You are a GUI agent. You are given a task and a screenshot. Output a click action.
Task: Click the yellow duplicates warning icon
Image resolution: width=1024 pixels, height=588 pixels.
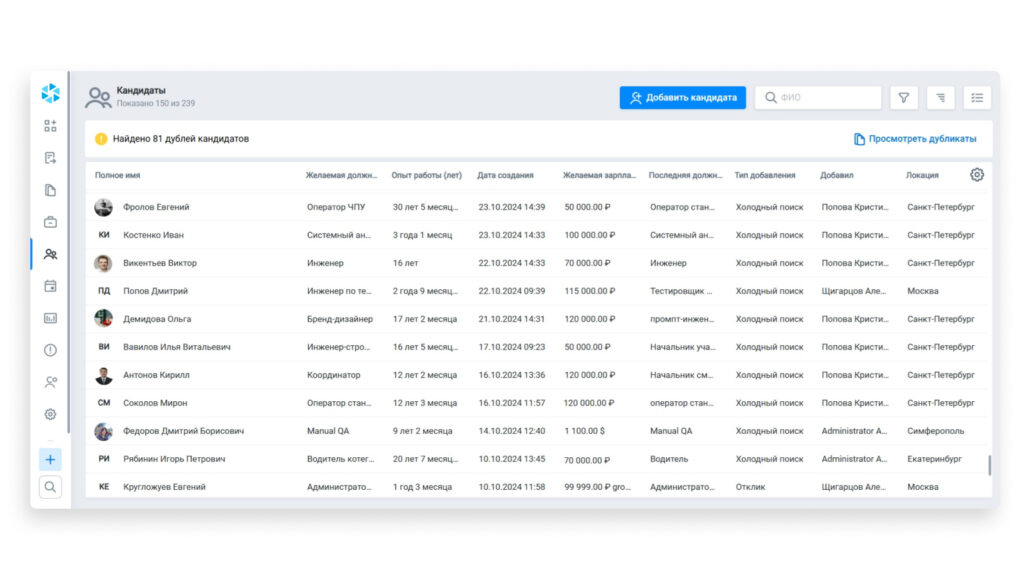[101, 139]
